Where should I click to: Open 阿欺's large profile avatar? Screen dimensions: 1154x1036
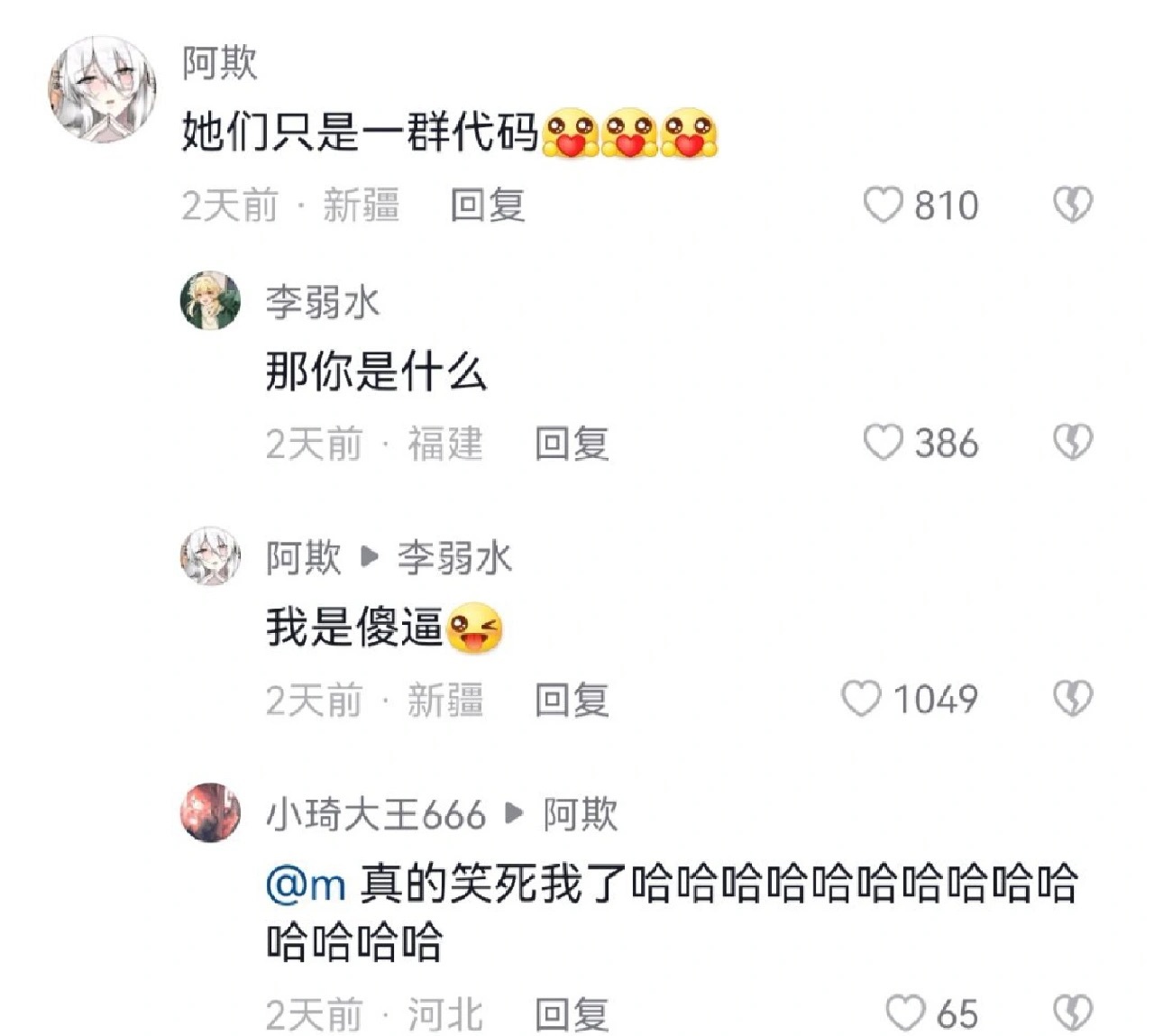(101, 89)
